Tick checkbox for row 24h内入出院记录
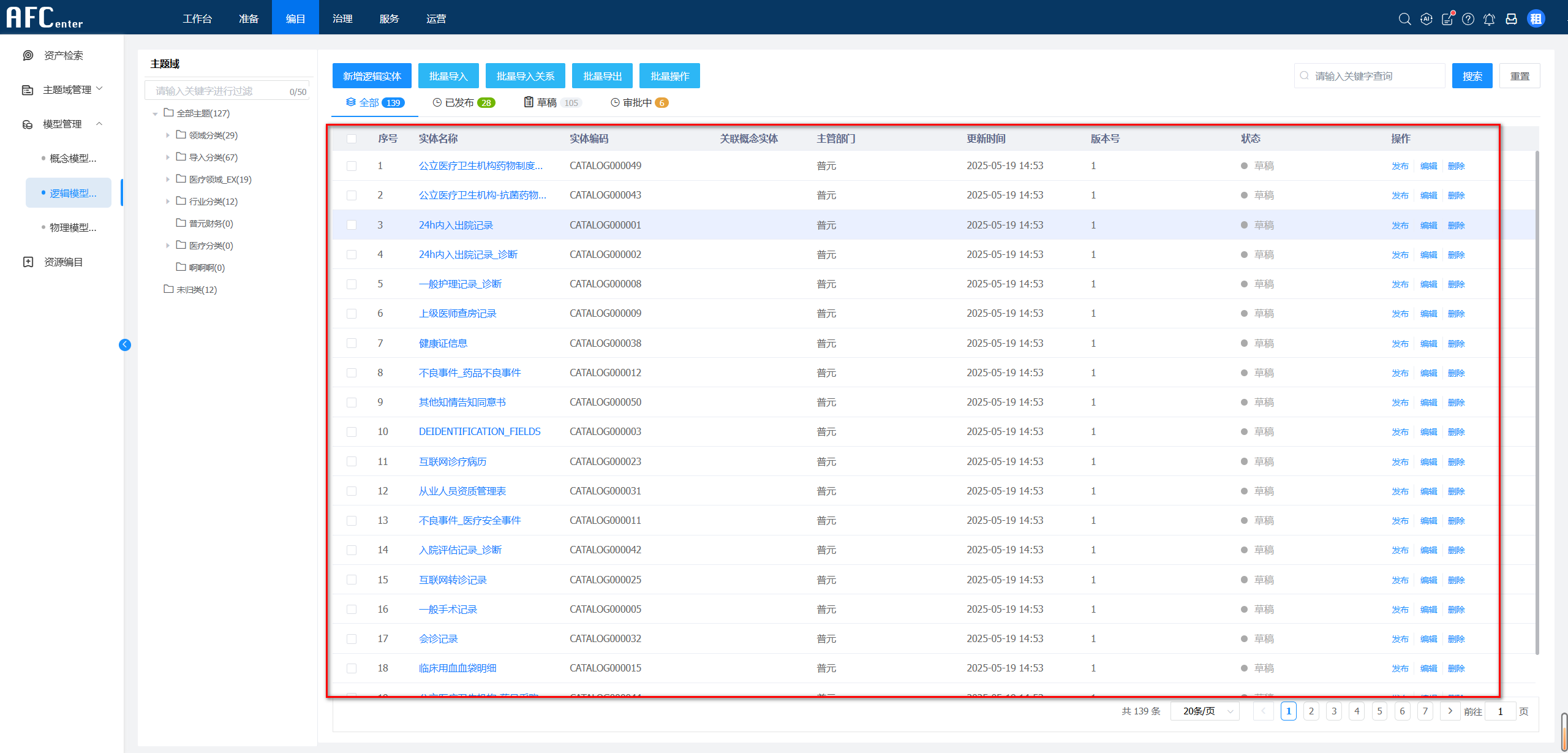 (352, 225)
